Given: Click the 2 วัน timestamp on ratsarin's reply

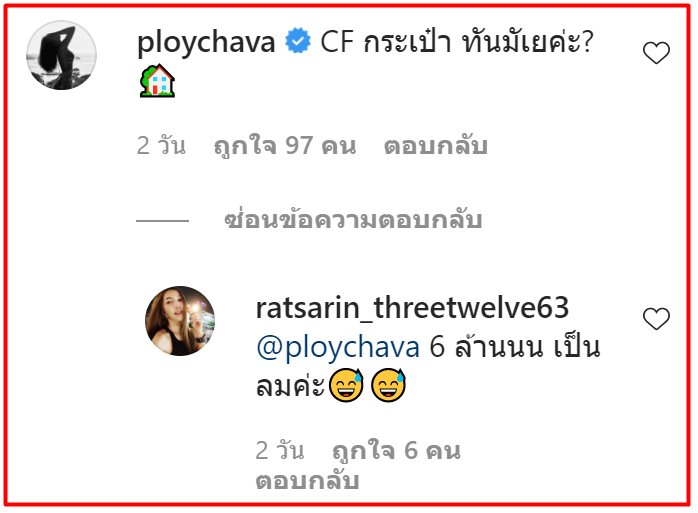Looking at the screenshot, I should click(280, 450).
